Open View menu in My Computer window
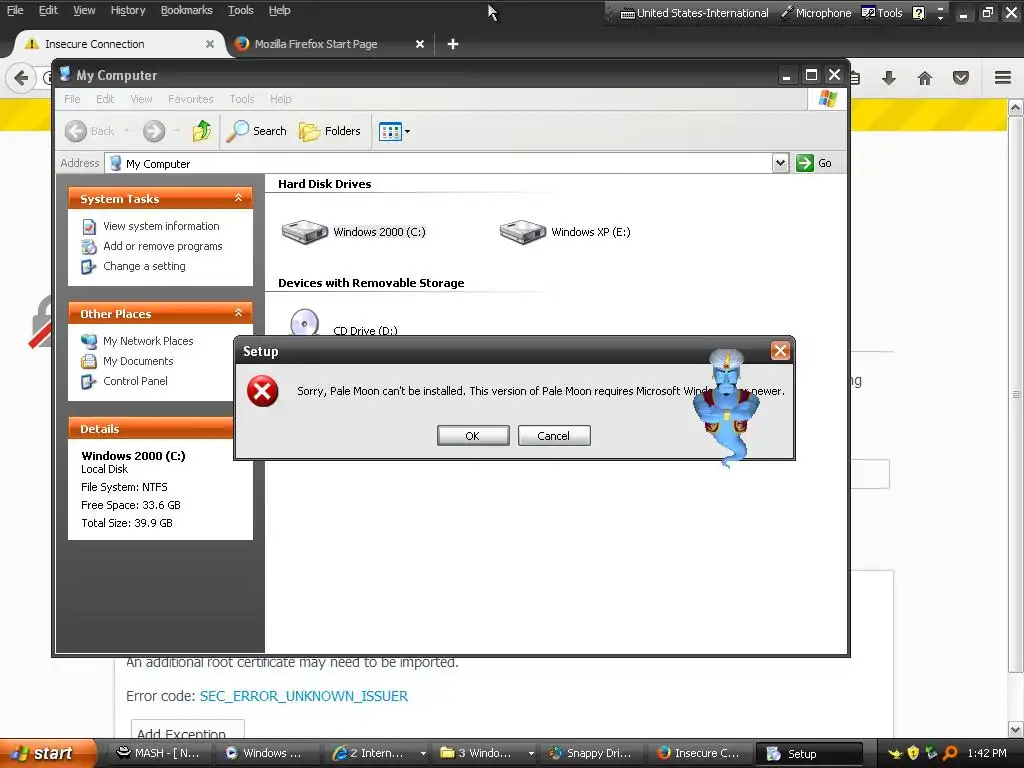The image size is (1024, 768). [141, 99]
